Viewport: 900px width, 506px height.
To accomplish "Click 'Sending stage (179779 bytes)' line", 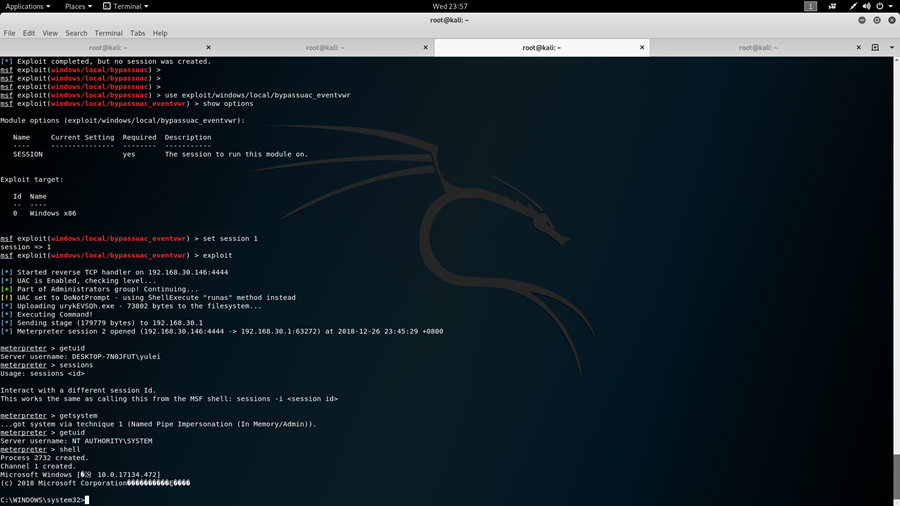I will 102,323.
